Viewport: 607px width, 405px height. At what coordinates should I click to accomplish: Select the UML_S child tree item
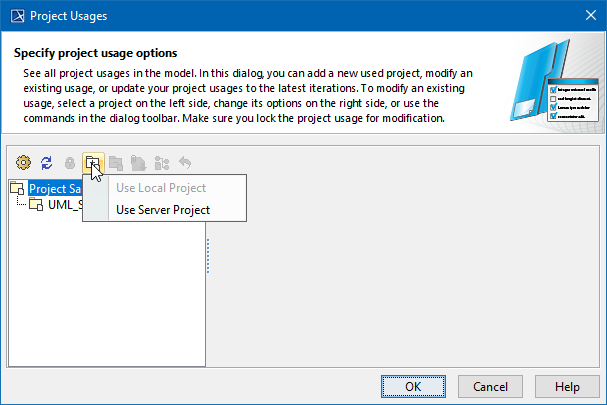click(x=63, y=205)
